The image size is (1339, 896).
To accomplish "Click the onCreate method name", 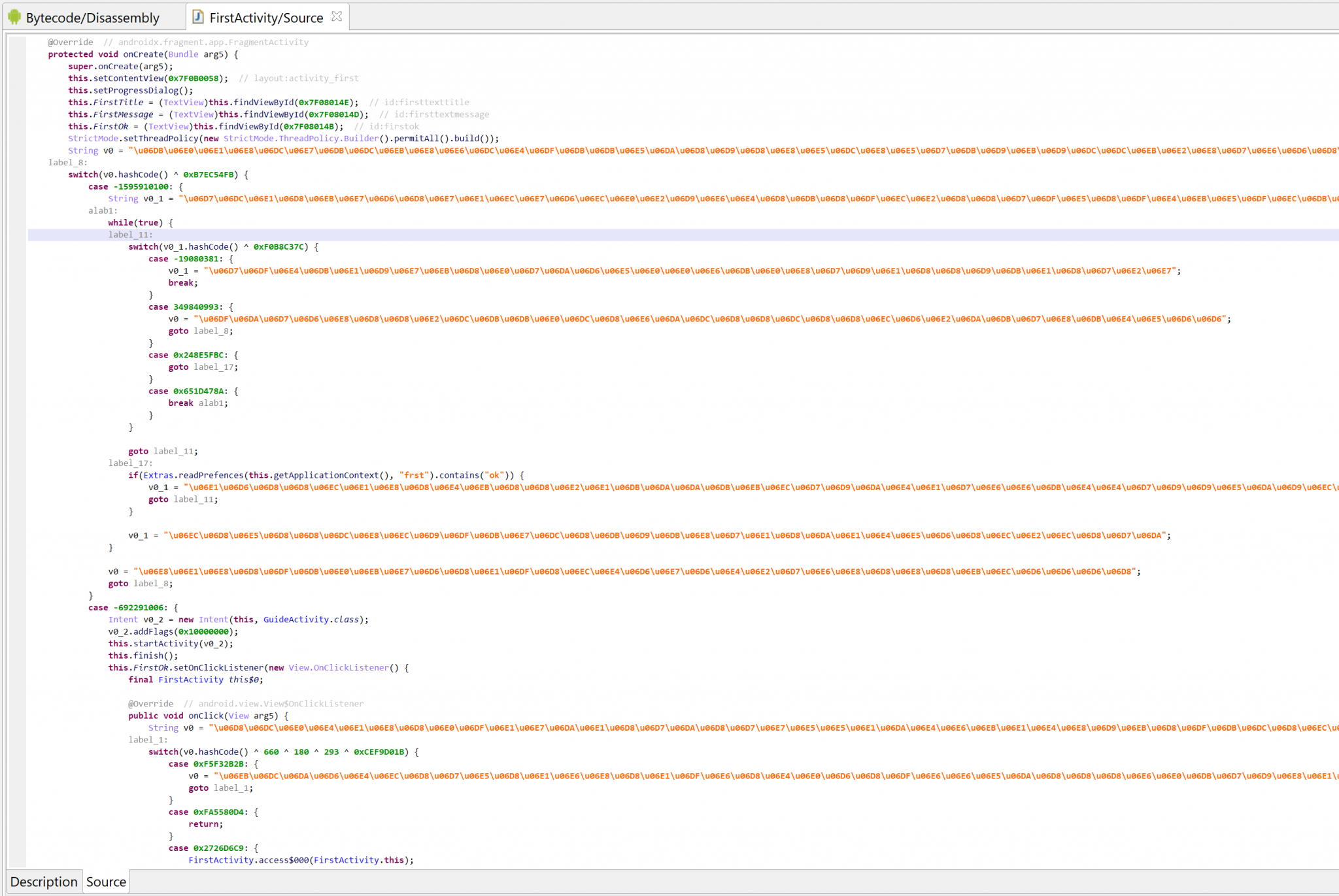I will 142,54.
